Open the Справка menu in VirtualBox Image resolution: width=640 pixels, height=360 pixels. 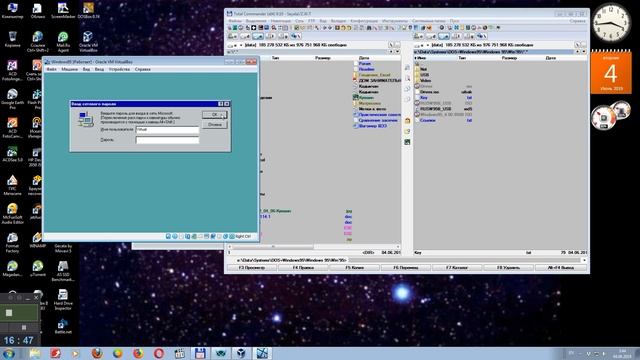[142, 69]
